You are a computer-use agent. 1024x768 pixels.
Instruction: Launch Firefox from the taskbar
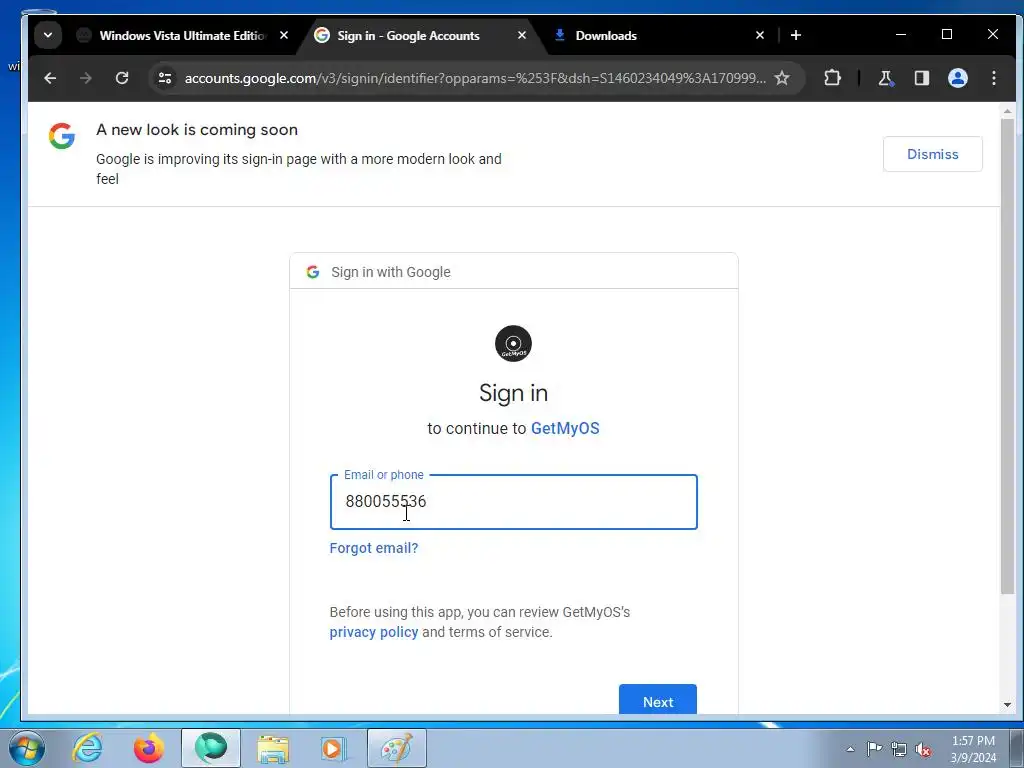[149, 748]
